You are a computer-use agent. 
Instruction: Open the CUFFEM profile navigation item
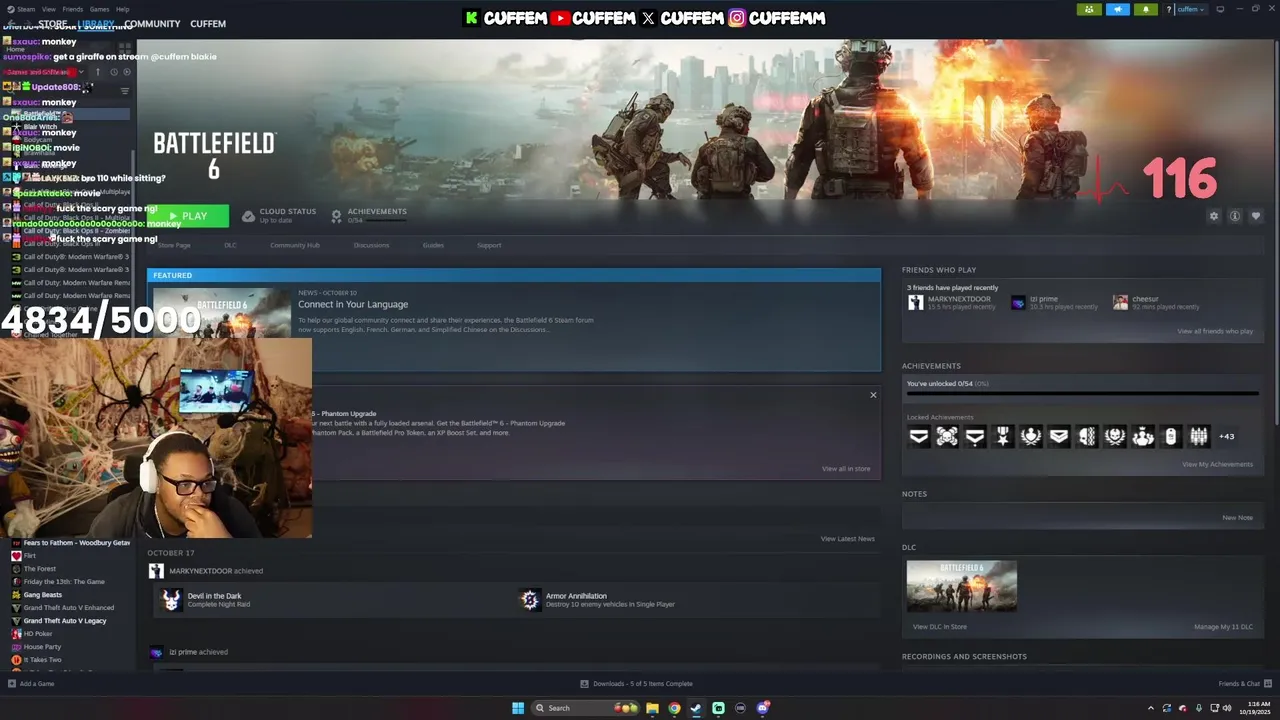tap(208, 24)
